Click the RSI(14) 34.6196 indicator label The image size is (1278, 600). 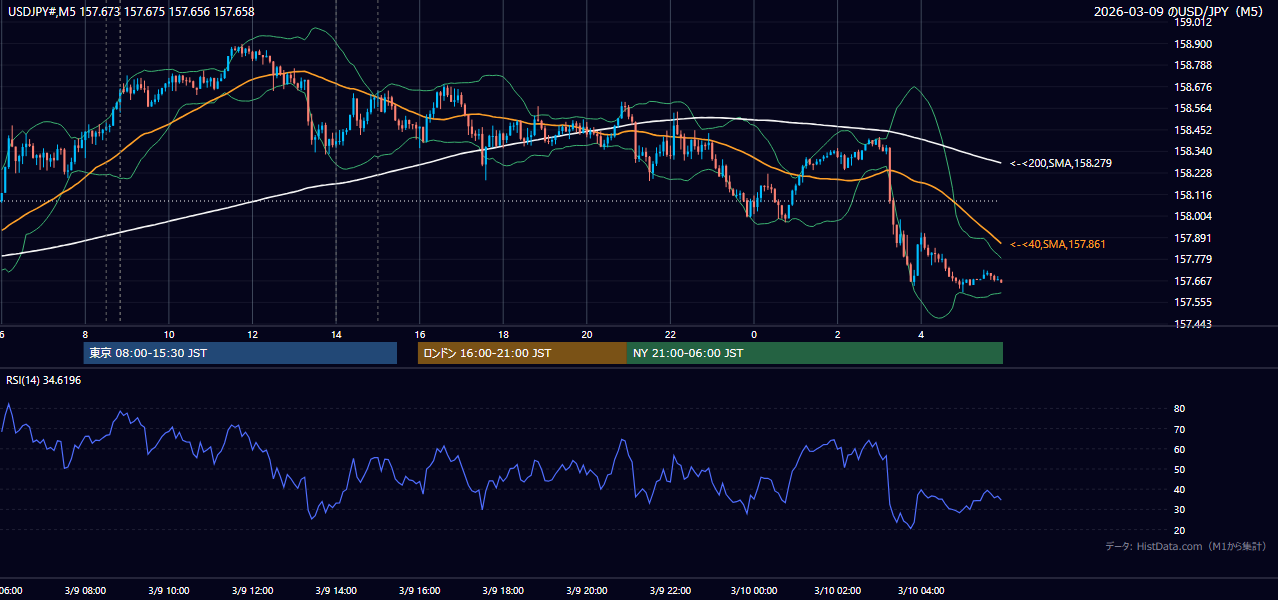44,380
